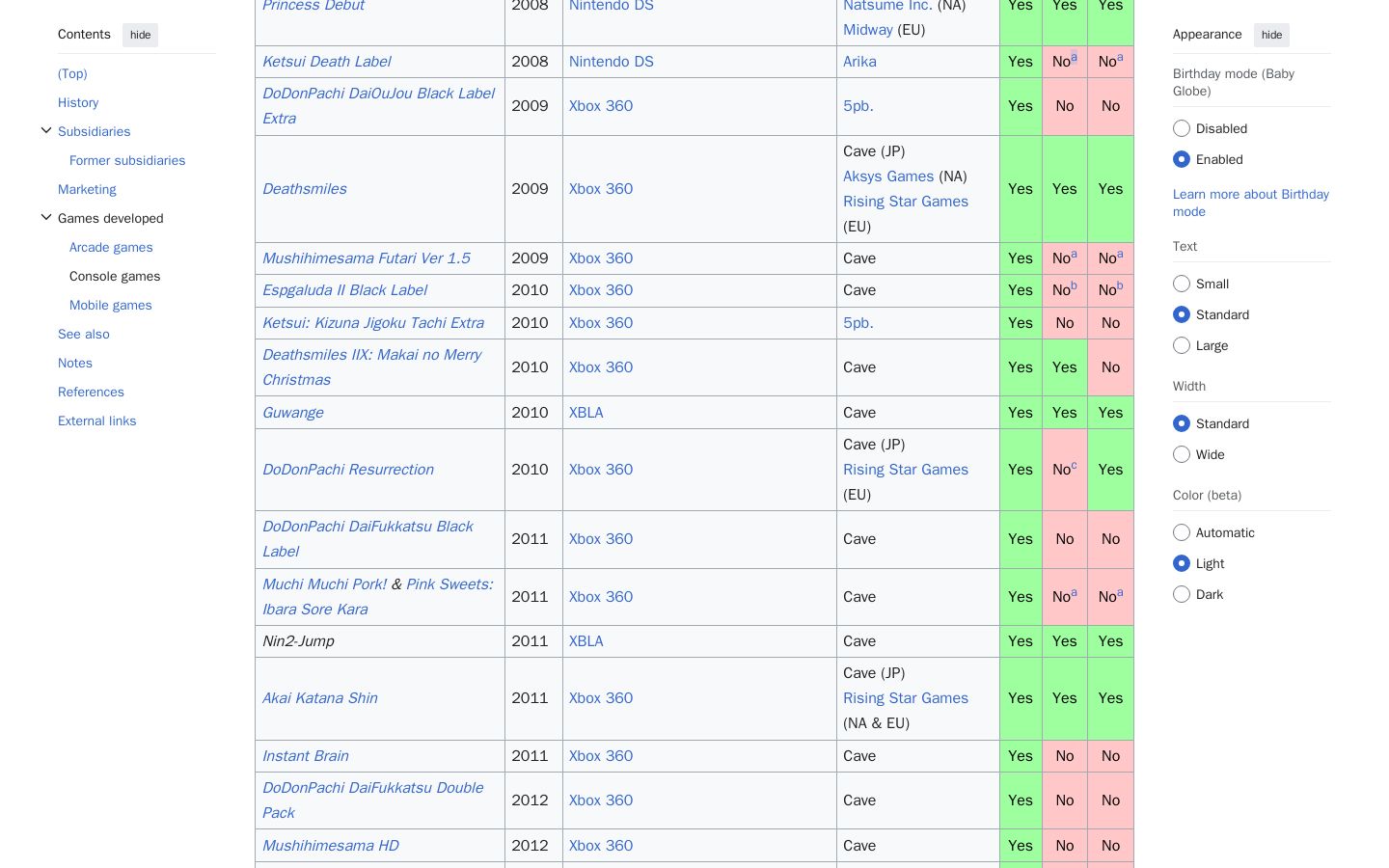Go to External links section
1389x868 pixels.
coord(96,420)
